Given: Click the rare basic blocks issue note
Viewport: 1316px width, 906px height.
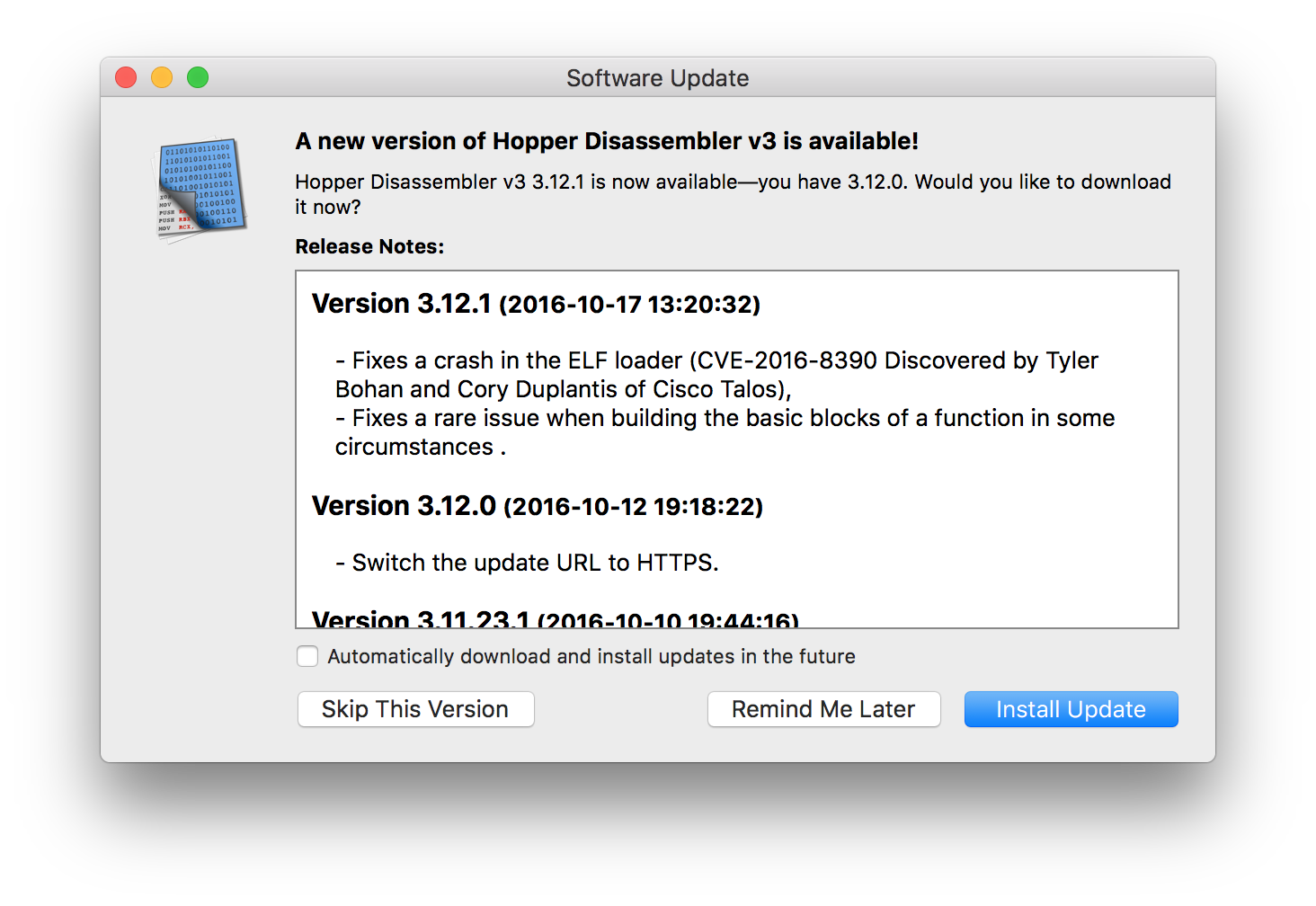Looking at the screenshot, I should coord(733,418).
